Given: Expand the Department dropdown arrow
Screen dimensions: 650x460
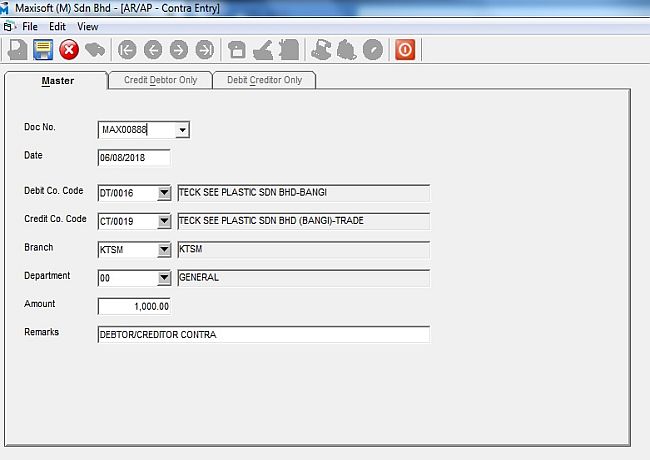Looking at the screenshot, I should [x=164, y=278].
